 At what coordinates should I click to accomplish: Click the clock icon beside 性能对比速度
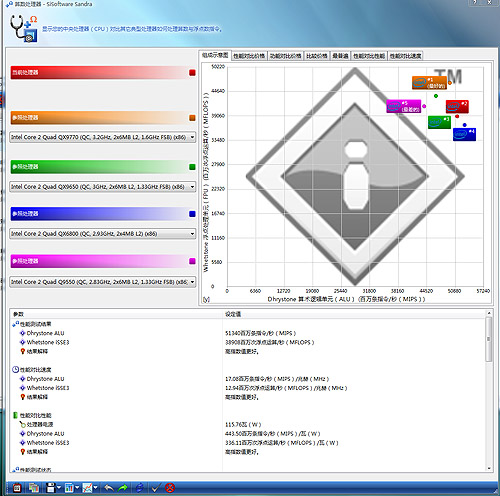click(15, 369)
